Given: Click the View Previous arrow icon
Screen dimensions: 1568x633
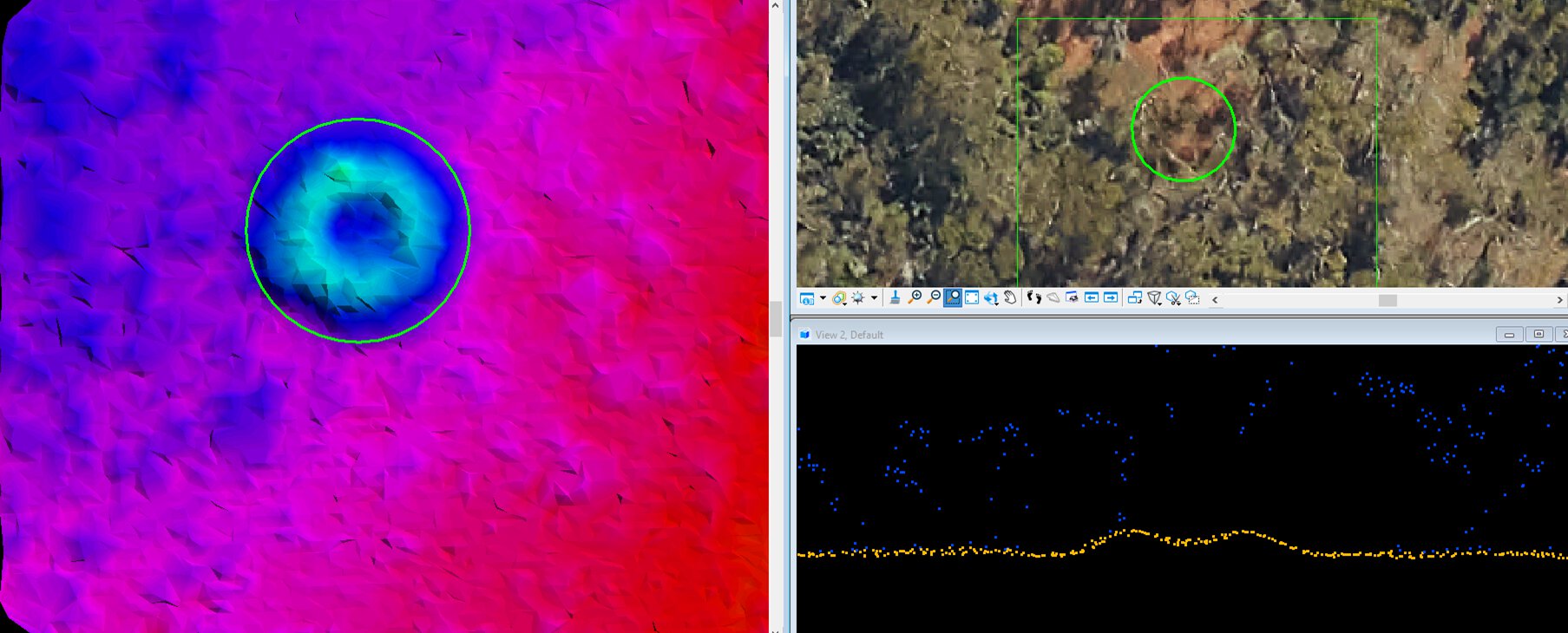Looking at the screenshot, I should (x=1091, y=297).
